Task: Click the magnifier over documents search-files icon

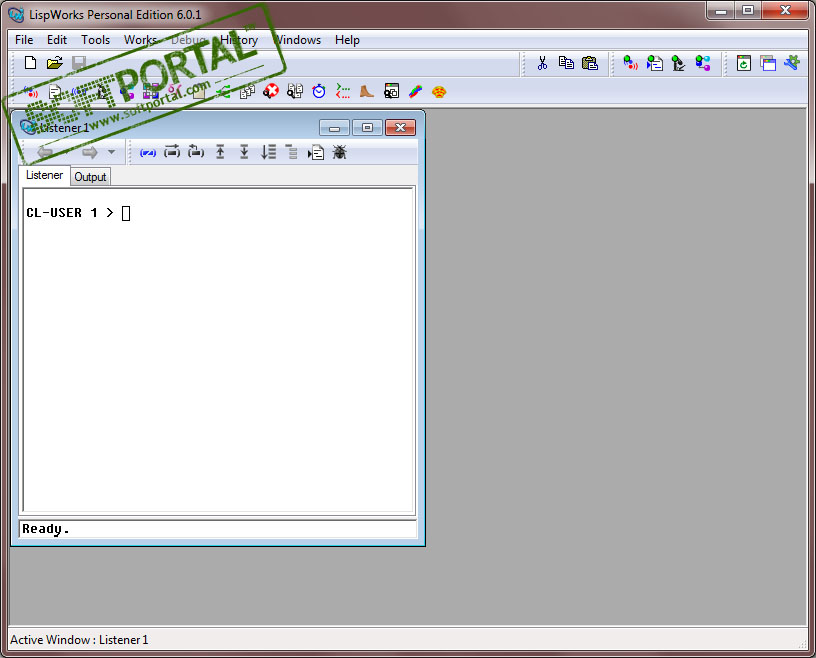Action: tap(295, 91)
